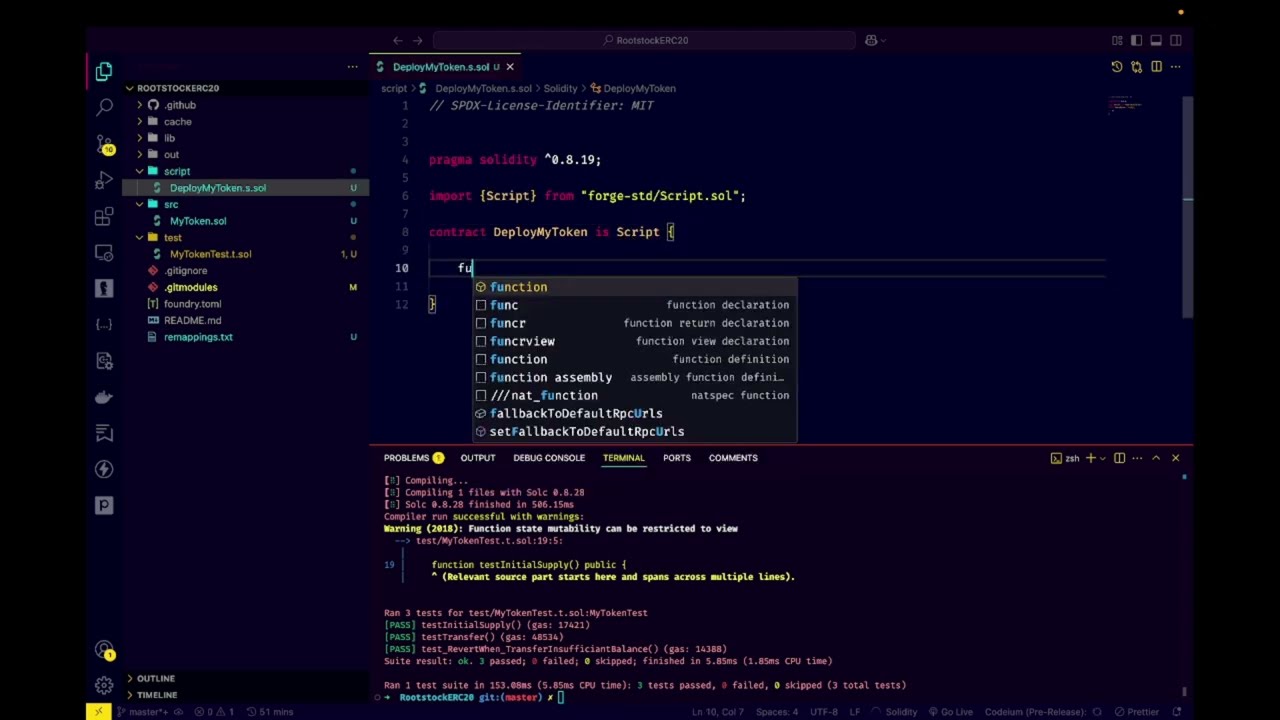The image size is (1280, 720).
Task: Go back using the navigation arrow
Action: (398, 40)
